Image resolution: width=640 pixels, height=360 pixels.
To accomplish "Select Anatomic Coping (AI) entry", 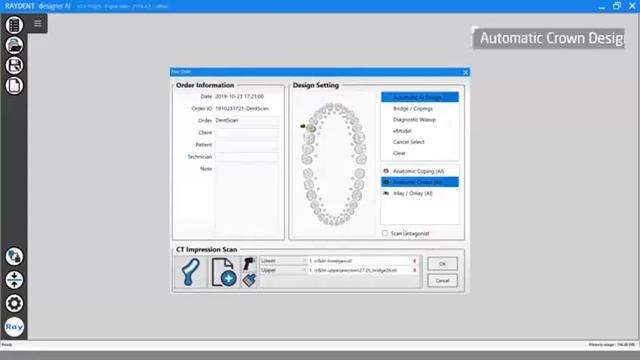I will [x=420, y=171].
